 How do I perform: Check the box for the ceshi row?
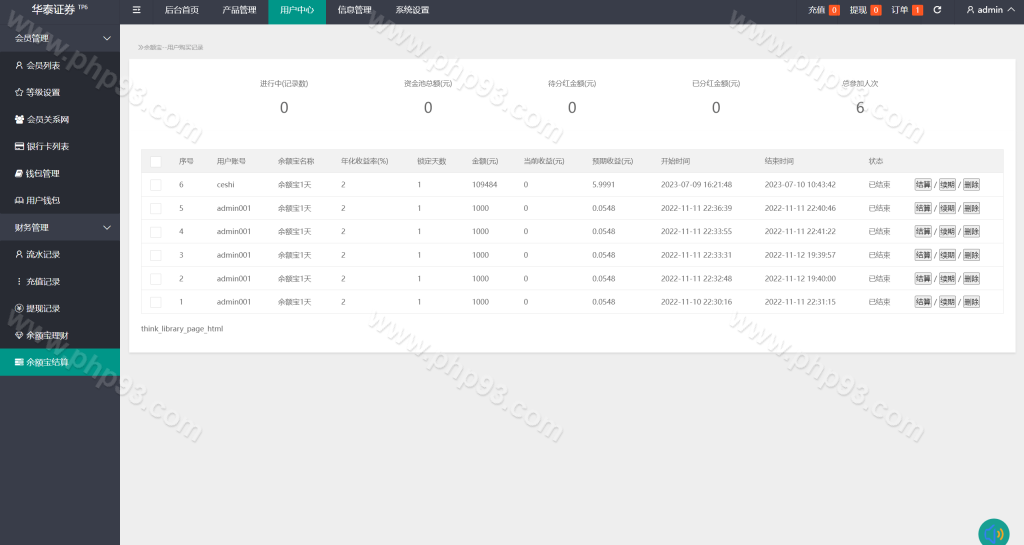(x=155, y=185)
